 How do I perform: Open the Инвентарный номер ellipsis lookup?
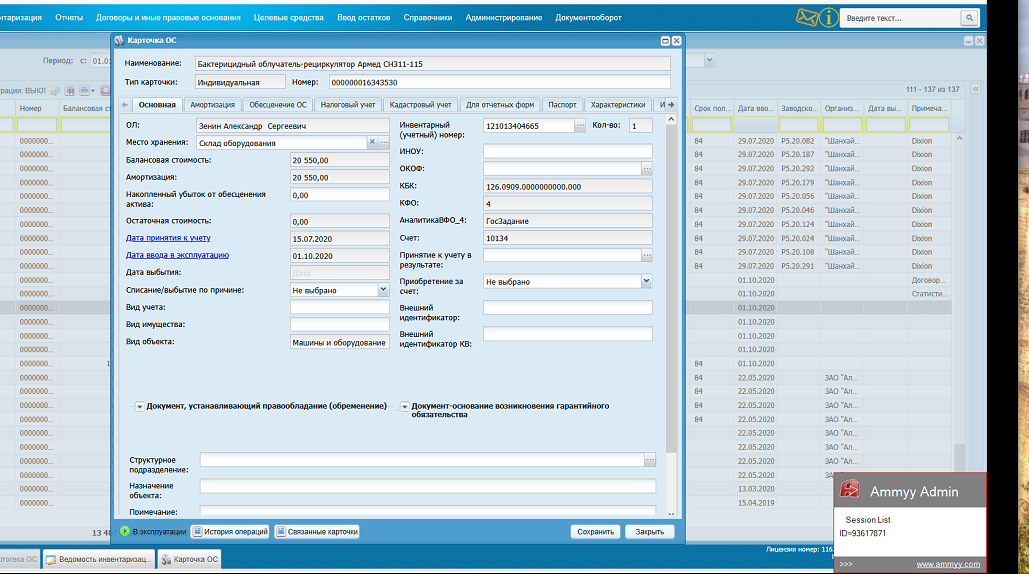580,126
